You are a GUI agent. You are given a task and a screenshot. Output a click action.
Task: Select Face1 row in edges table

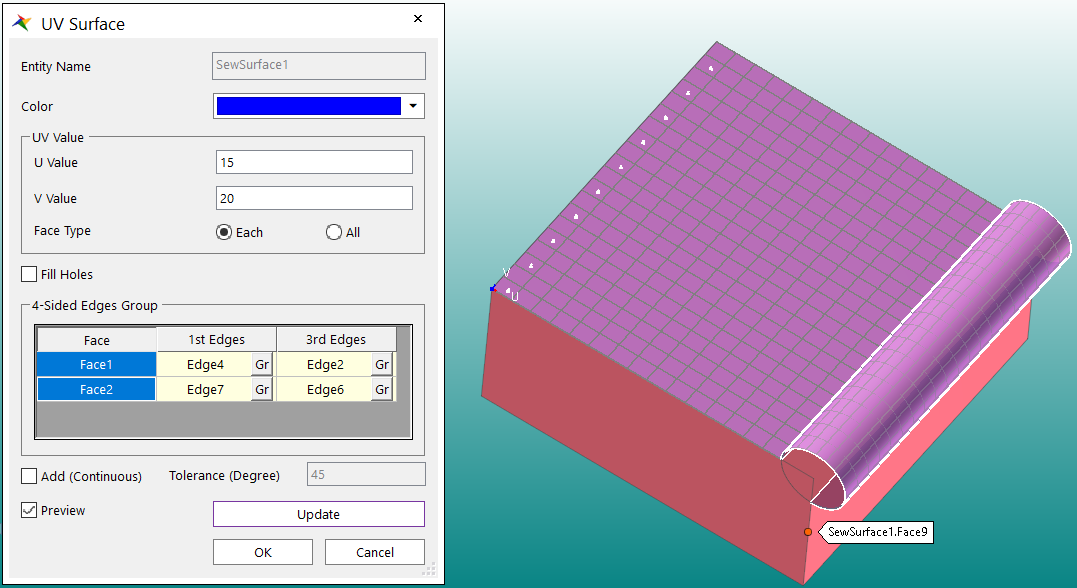coord(96,365)
